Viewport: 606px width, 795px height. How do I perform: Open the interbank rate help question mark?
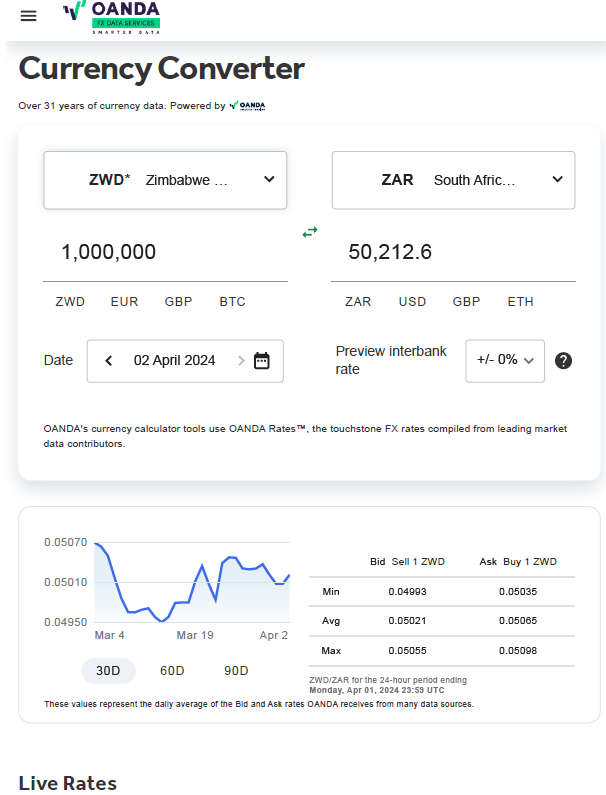pos(563,360)
